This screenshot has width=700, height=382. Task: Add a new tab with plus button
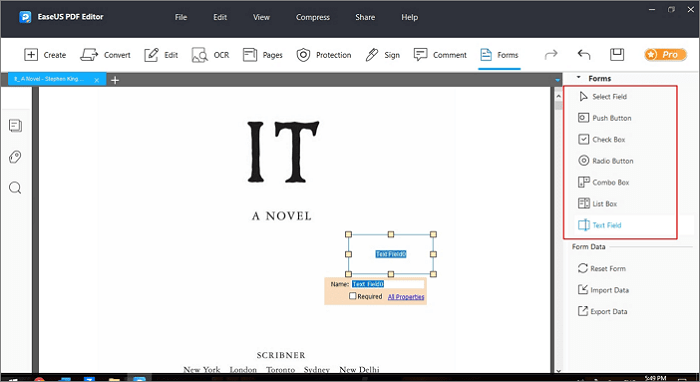[115, 80]
